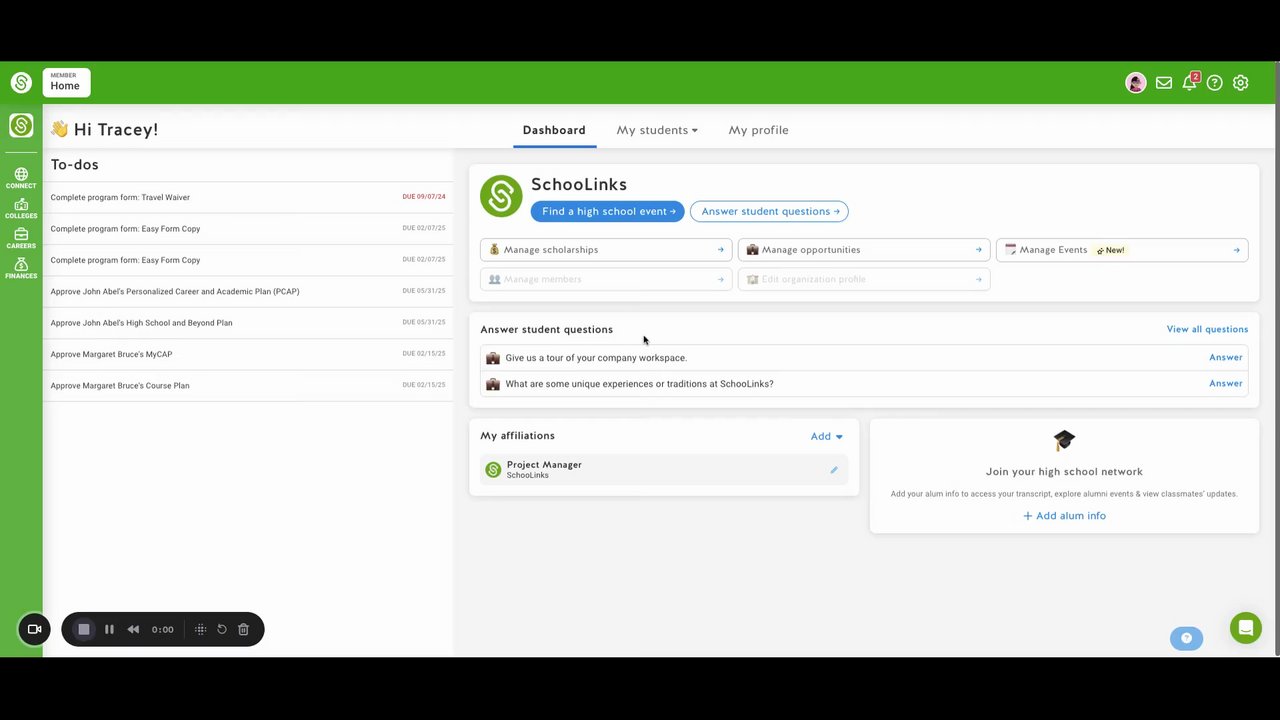The height and width of the screenshot is (720, 1280).
Task: Edit the Project Manager affiliation pencil icon
Action: tap(834, 470)
